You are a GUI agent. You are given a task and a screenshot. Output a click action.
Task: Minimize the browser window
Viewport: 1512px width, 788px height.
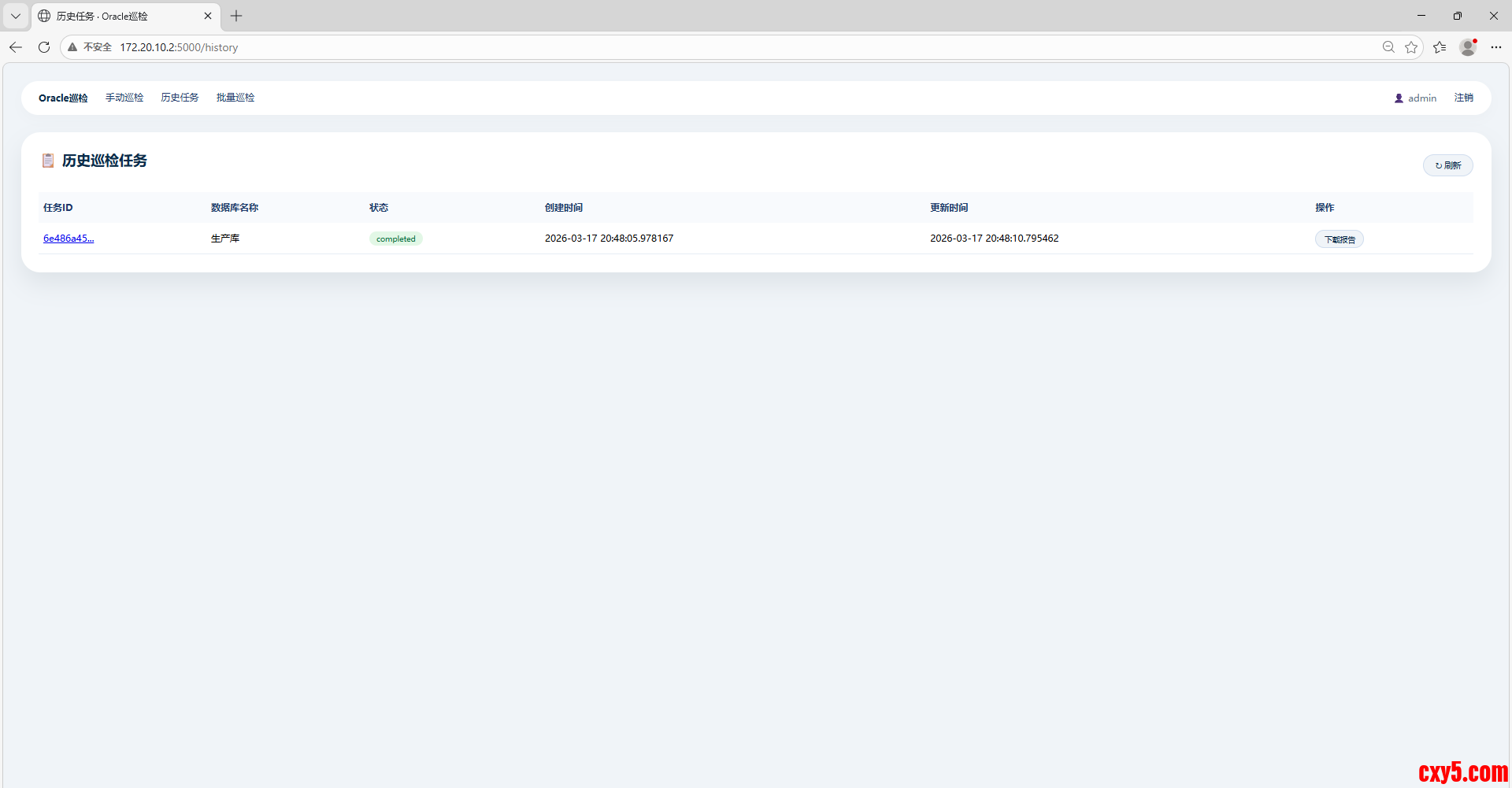pos(1421,16)
